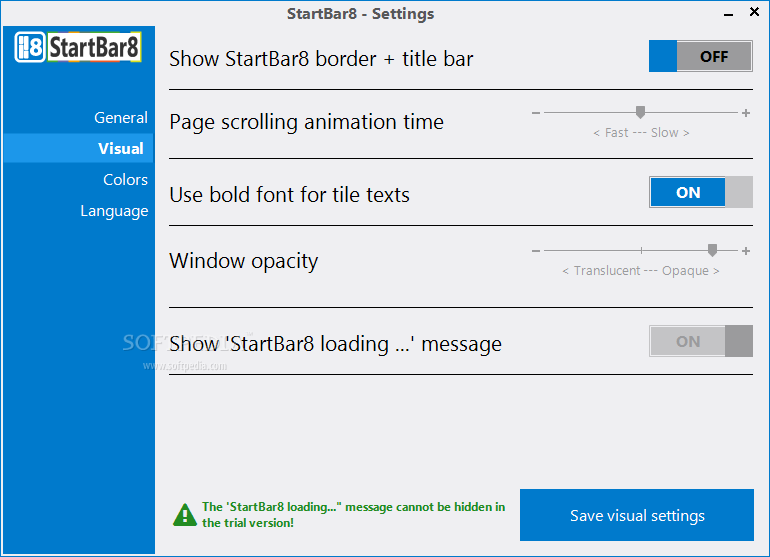Click plus on Window opacity slider

(746, 251)
